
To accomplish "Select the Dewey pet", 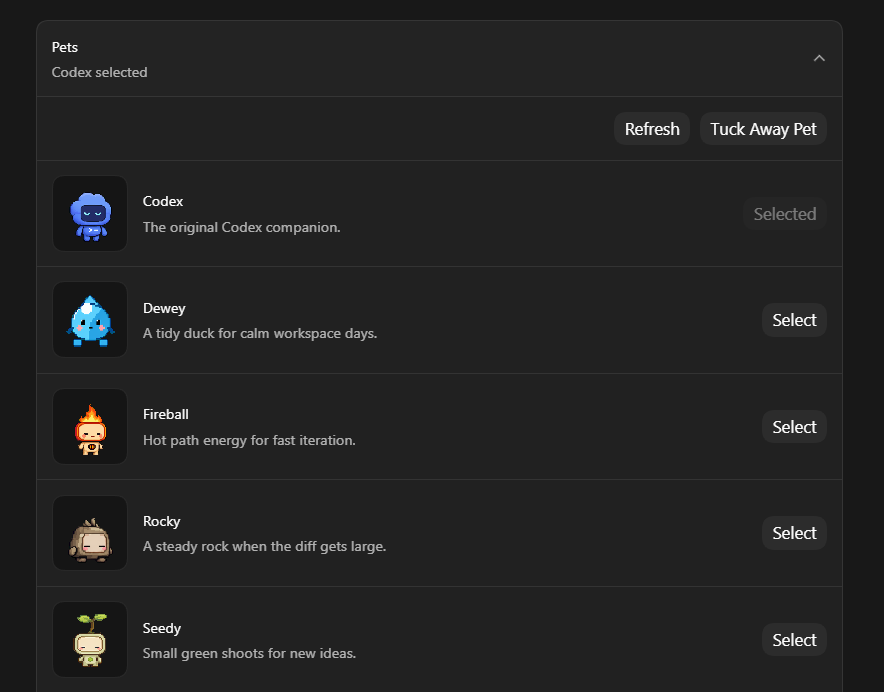I will [794, 320].
